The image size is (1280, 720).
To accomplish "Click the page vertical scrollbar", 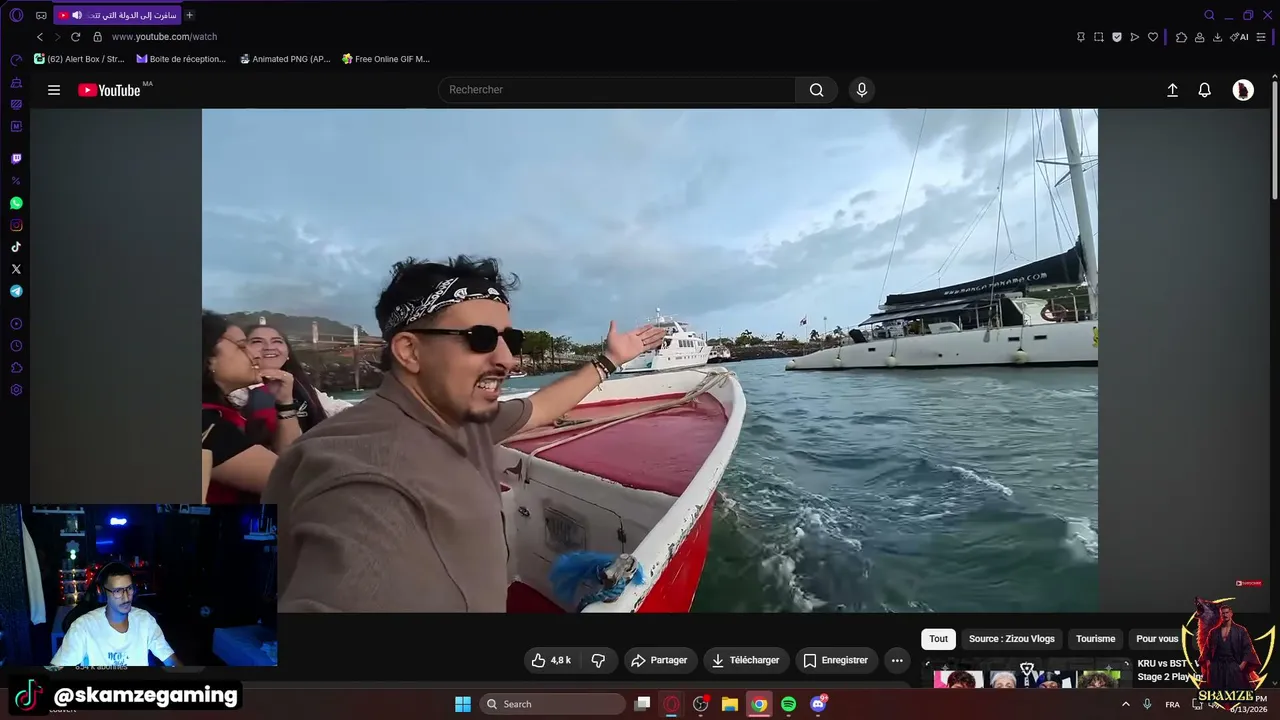I will click(1274, 140).
